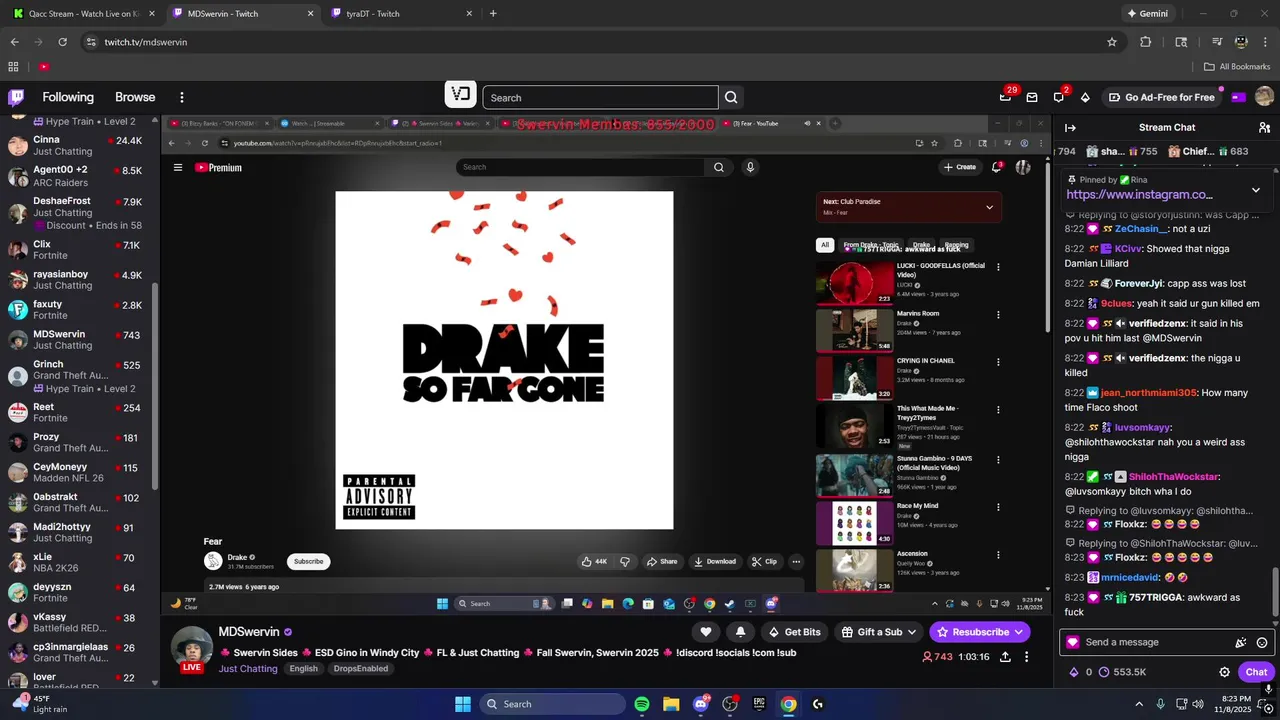Bookmark this page with the star icon
Image resolution: width=1280 pixels, height=720 pixels.
(1112, 42)
